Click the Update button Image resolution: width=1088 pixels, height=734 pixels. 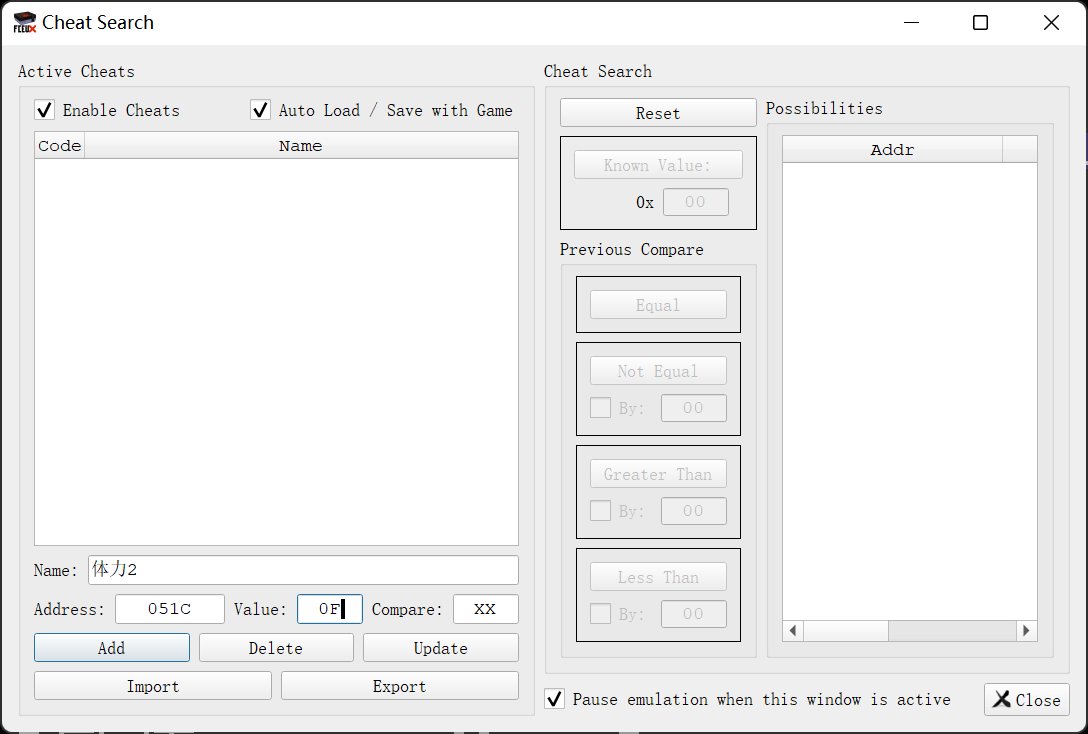(x=440, y=648)
